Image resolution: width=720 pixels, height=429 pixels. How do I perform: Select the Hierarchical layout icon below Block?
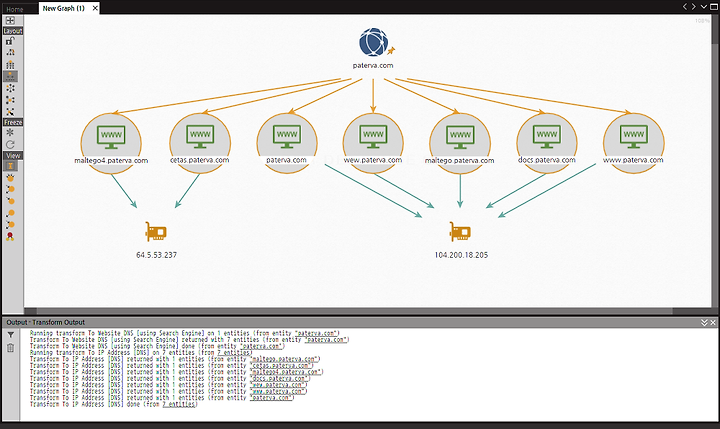click(10, 65)
